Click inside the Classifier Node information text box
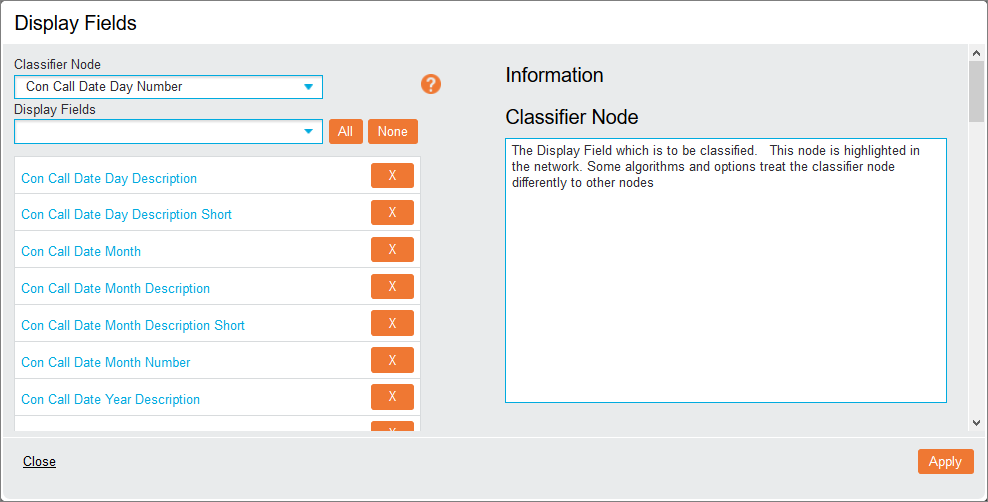This screenshot has width=988, height=502. tap(725, 290)
